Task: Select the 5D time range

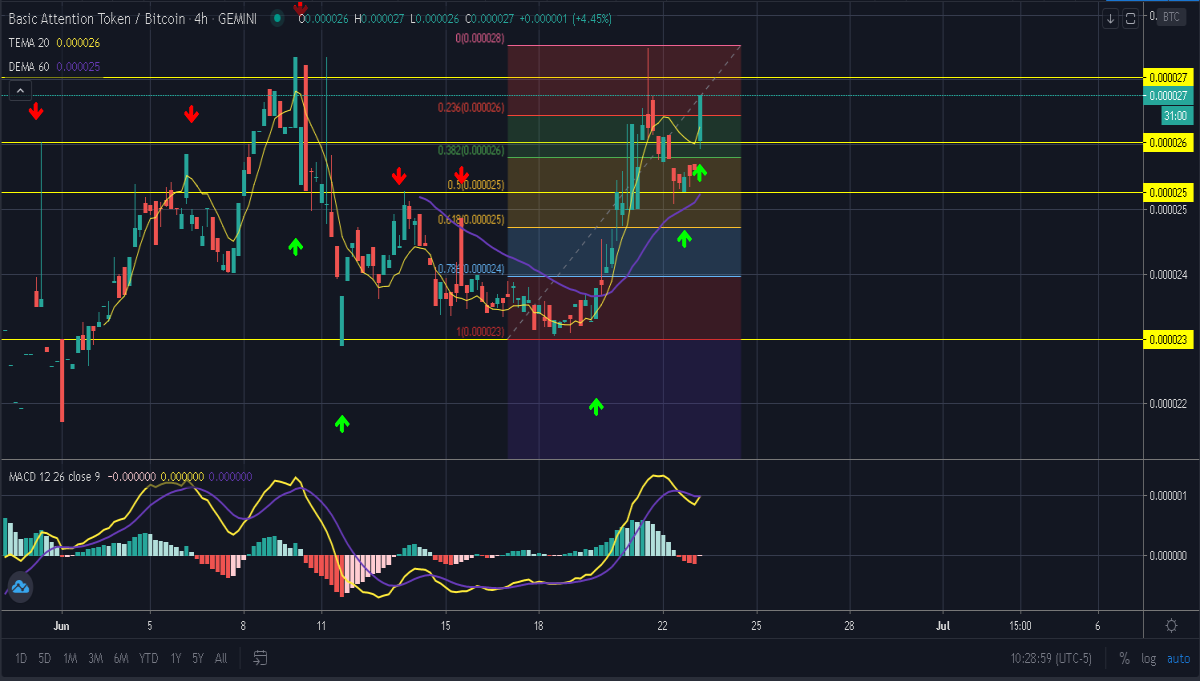Action: [x=45, y=658]
